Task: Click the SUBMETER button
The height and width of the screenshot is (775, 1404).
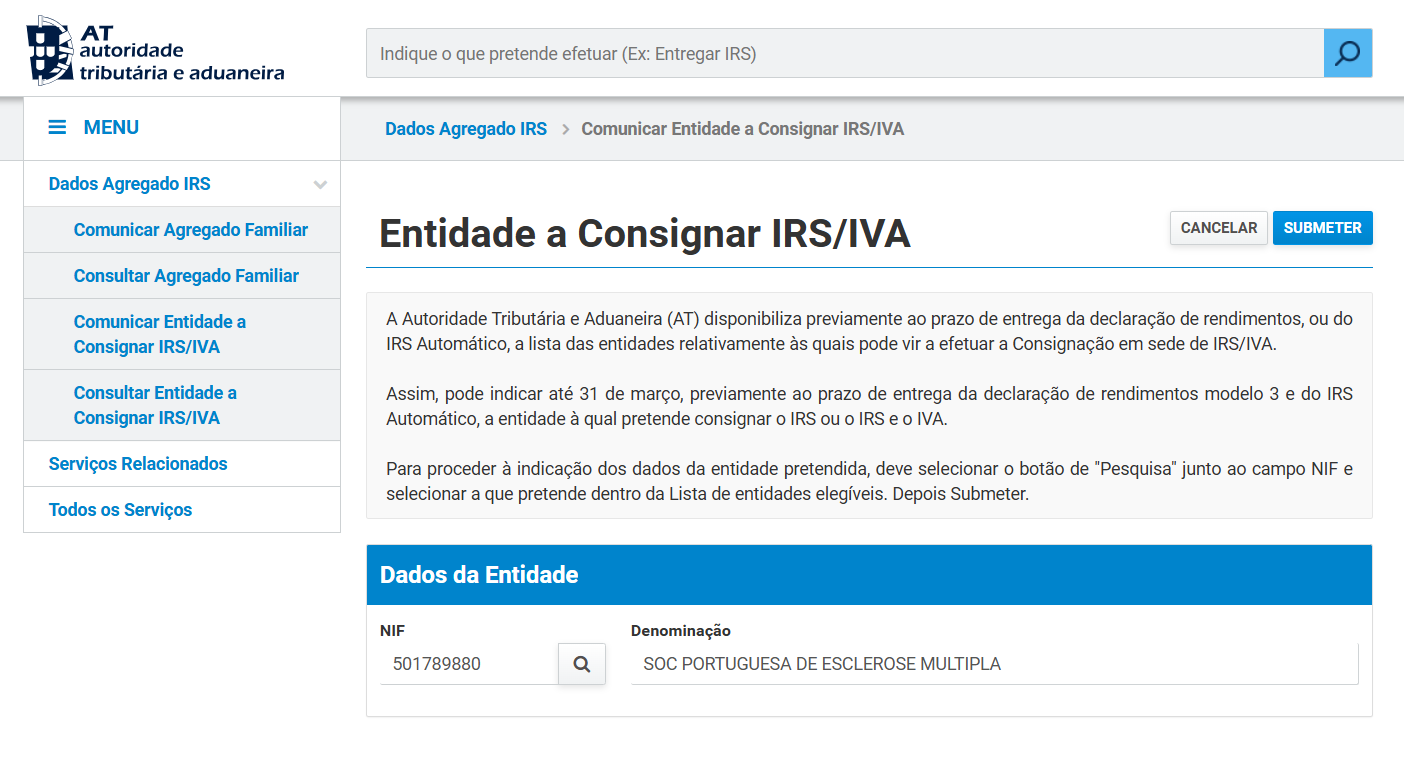Action: click(1322, 228)
